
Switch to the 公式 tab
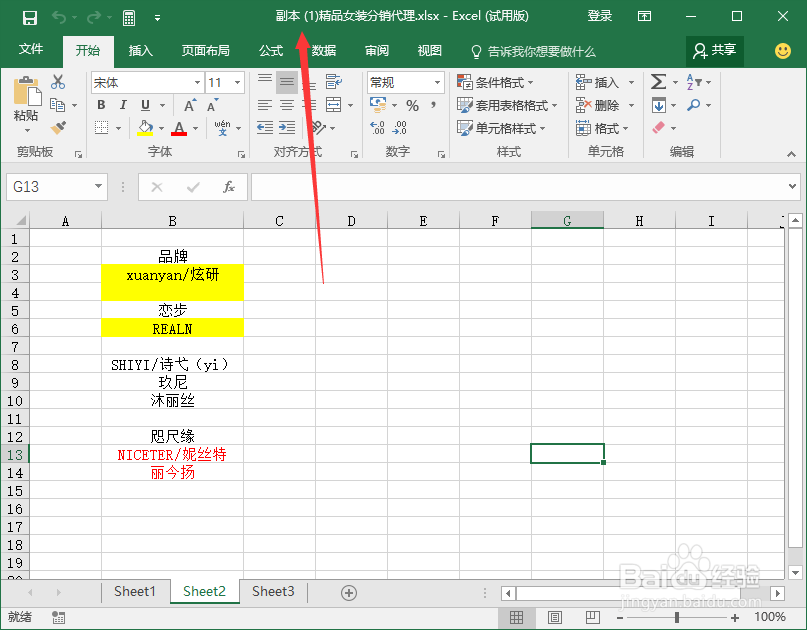coord(271,50)
